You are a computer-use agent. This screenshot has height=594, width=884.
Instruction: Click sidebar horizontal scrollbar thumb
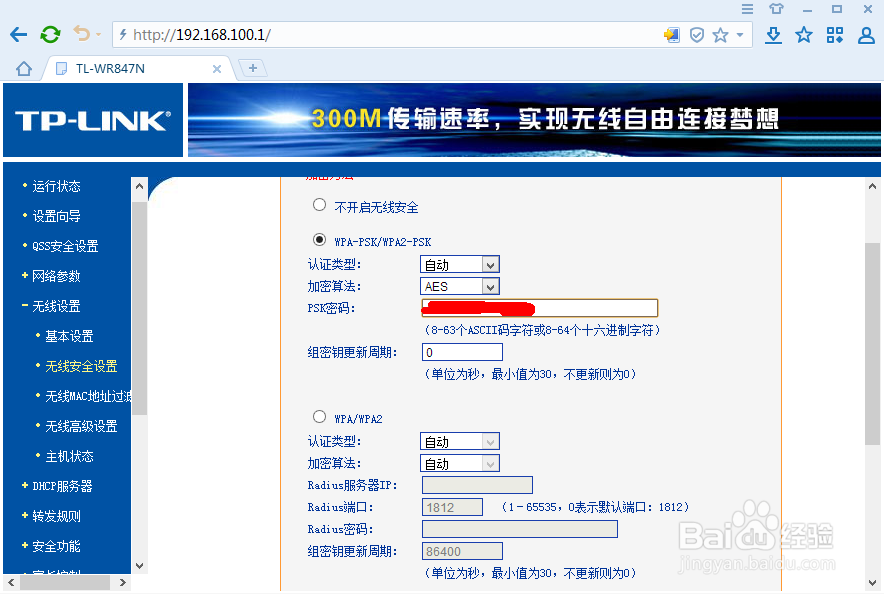tap(65, 583)
